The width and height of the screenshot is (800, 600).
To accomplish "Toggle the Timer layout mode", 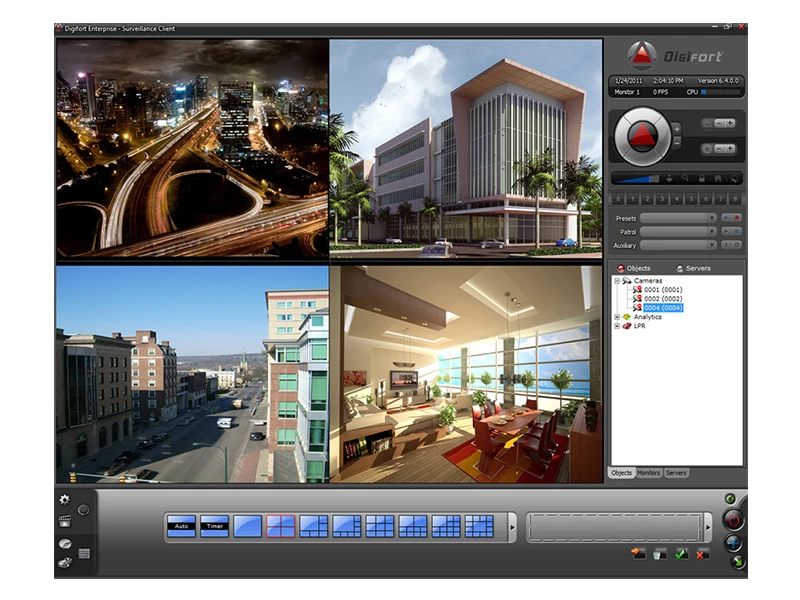I will point(214,525).
